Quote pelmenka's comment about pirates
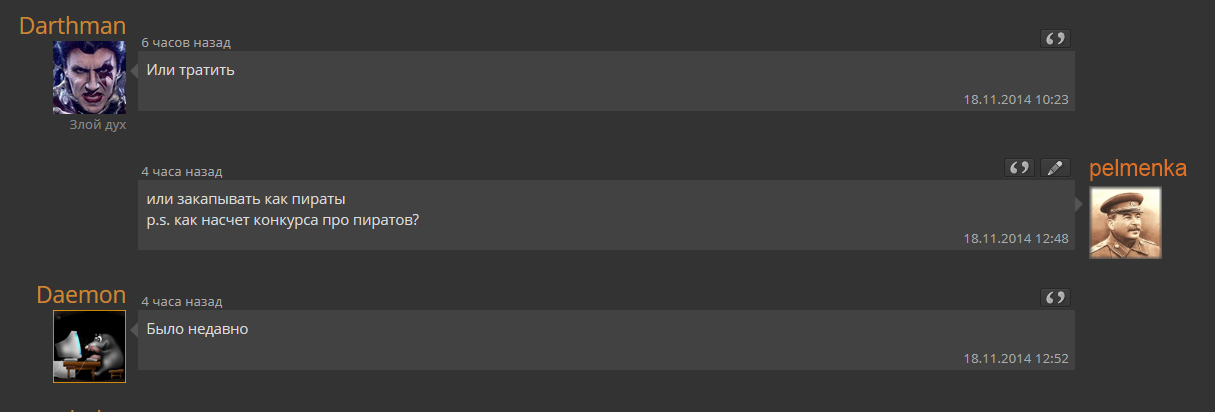1215x412 pixels. tap(1019, 168)
